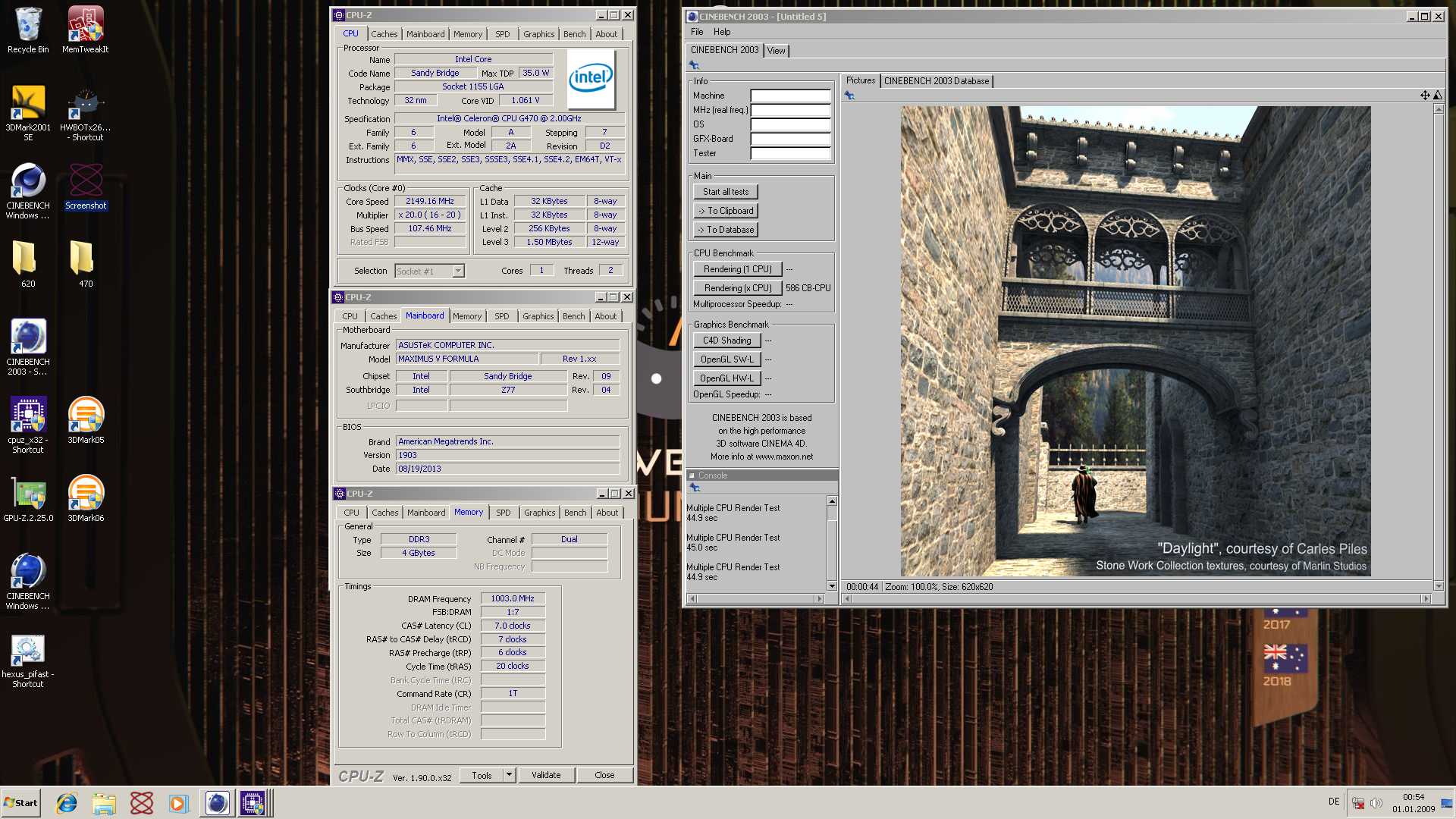1456x819 pixels.
Task: Click the Windows Start button
Action: coord(20,803)
